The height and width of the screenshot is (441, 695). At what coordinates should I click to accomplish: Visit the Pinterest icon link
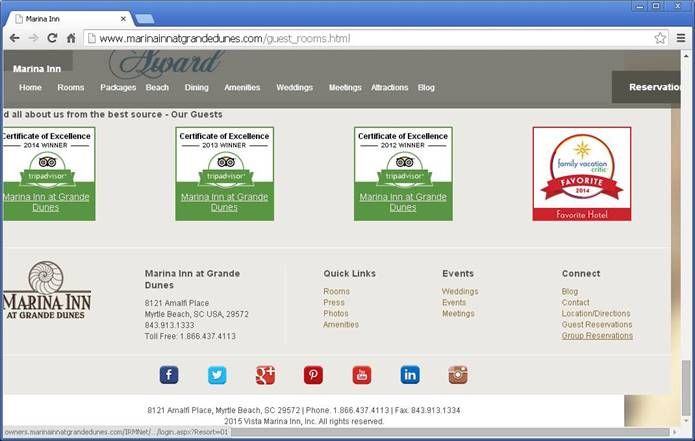click(x=313, y=375)
